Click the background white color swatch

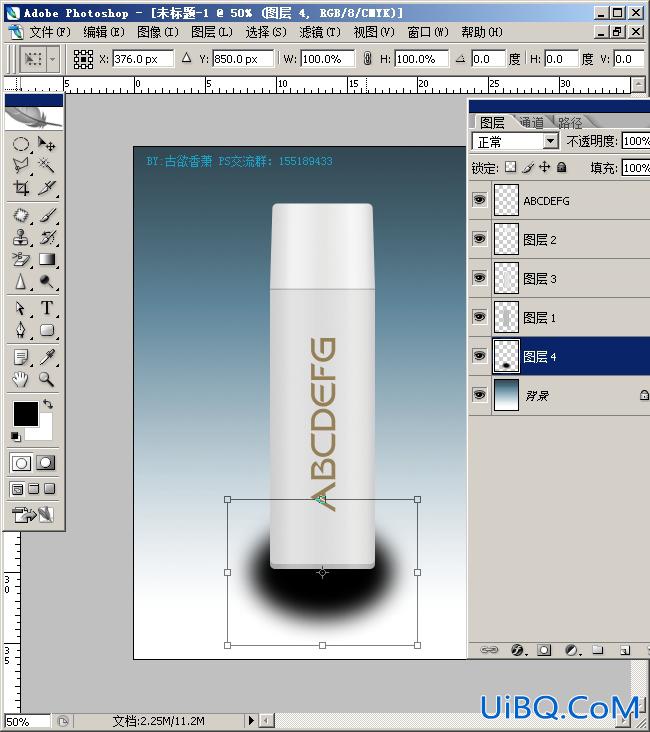click(x=43, y=430)
